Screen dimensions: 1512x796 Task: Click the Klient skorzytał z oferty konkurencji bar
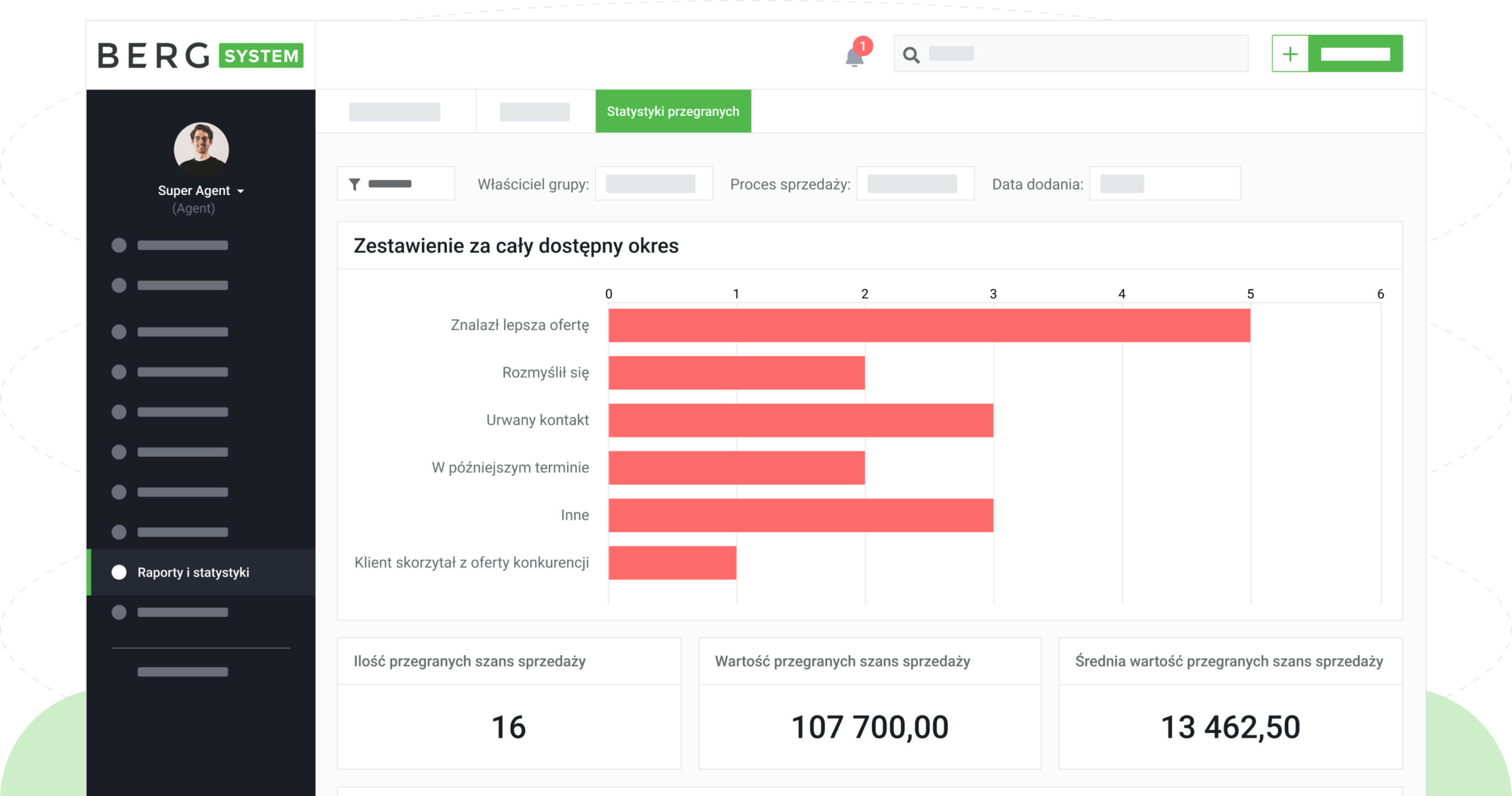[x=673, y=563]
